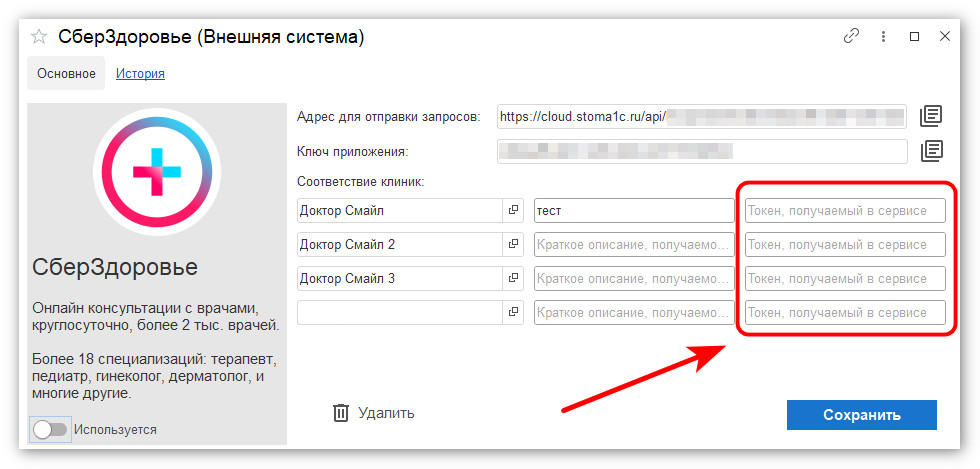Click the token field in the empty row
This screenshot has width=980, height=469.
tap(845, 312)
